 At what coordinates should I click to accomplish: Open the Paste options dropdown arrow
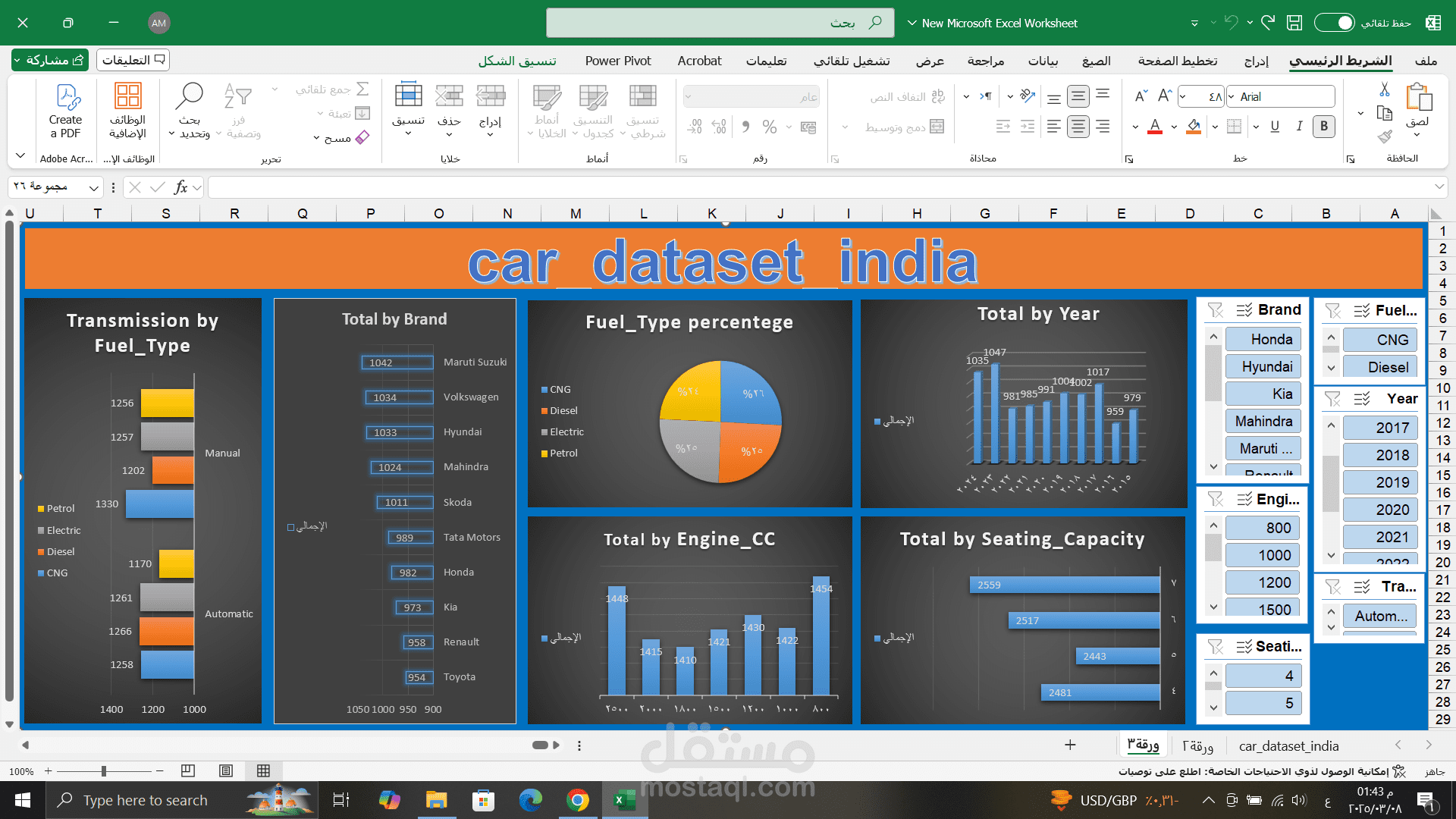(1417, 135)
